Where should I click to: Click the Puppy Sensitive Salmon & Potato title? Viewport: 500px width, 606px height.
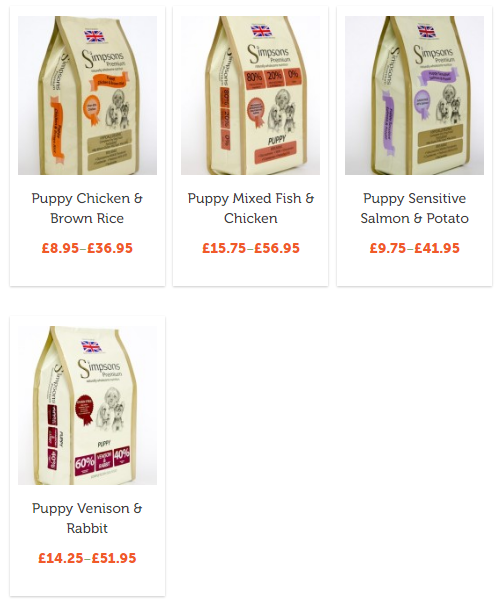(414, 208)
